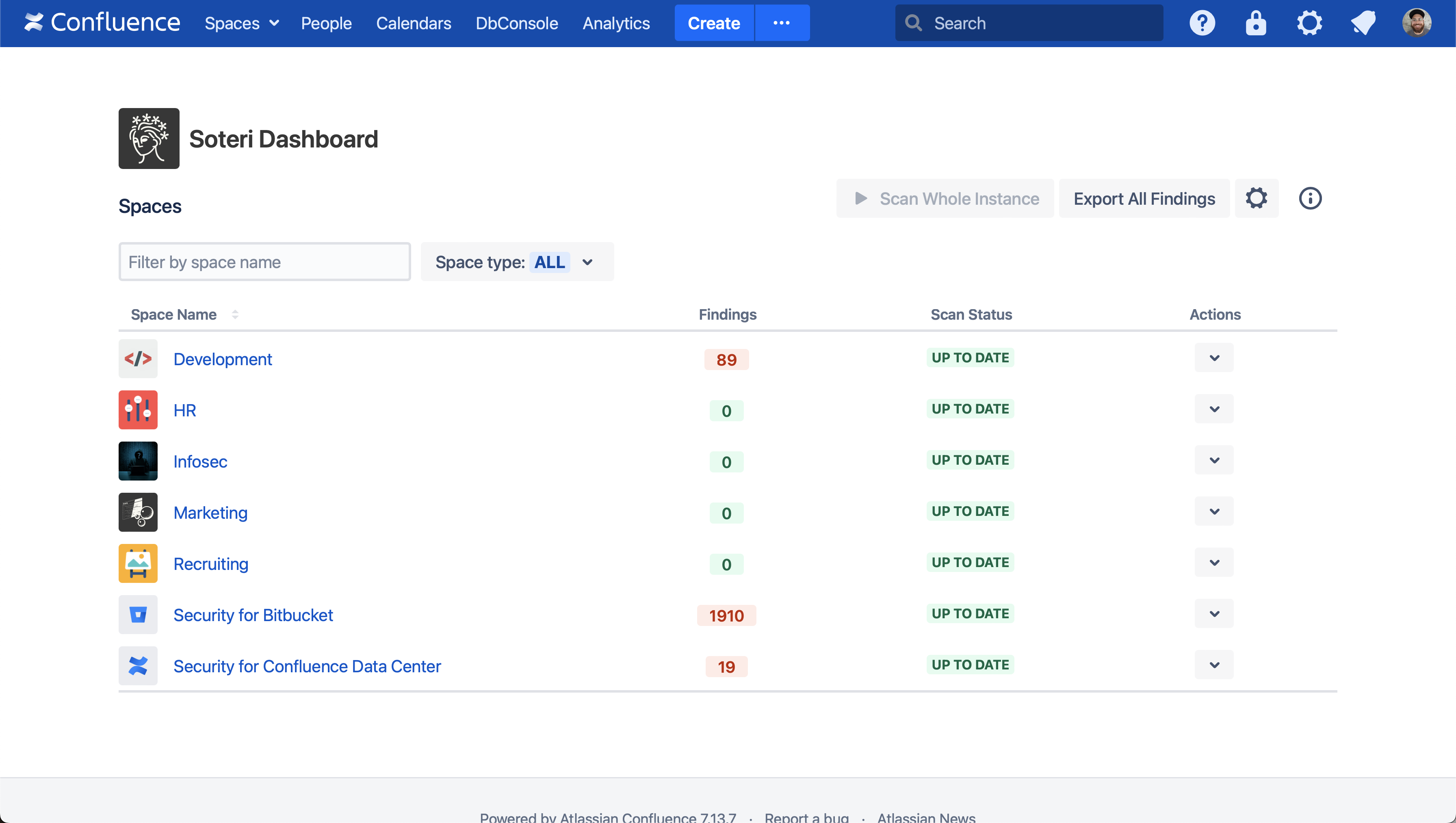The width and height of the screenshot is (1456, 823).
Task: Click the lock icon in header
Action: pos(1255,23)
